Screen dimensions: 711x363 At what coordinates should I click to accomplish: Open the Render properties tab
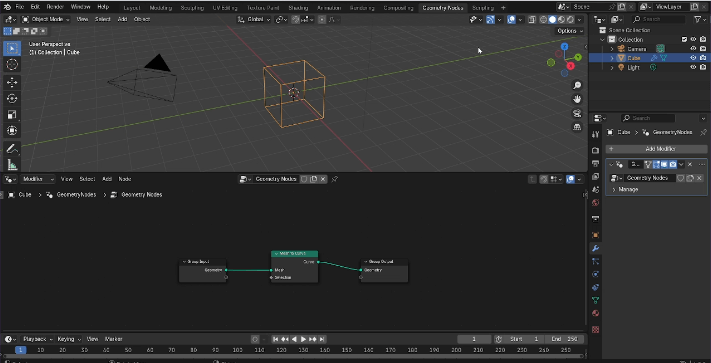click(595, 150)
